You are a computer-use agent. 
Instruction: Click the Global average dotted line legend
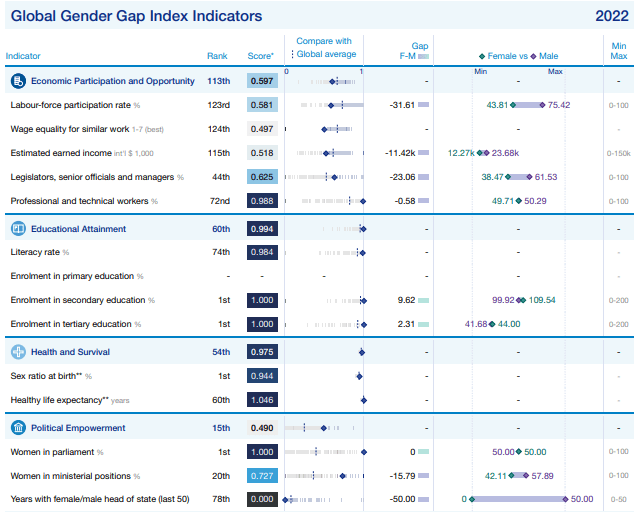click(292, 54)
